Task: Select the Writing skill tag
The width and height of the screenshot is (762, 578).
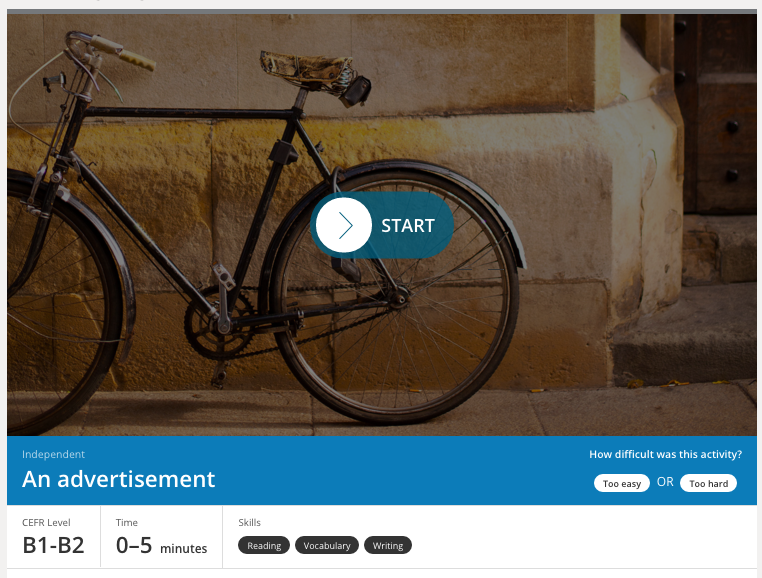Action: coord(388,545)
